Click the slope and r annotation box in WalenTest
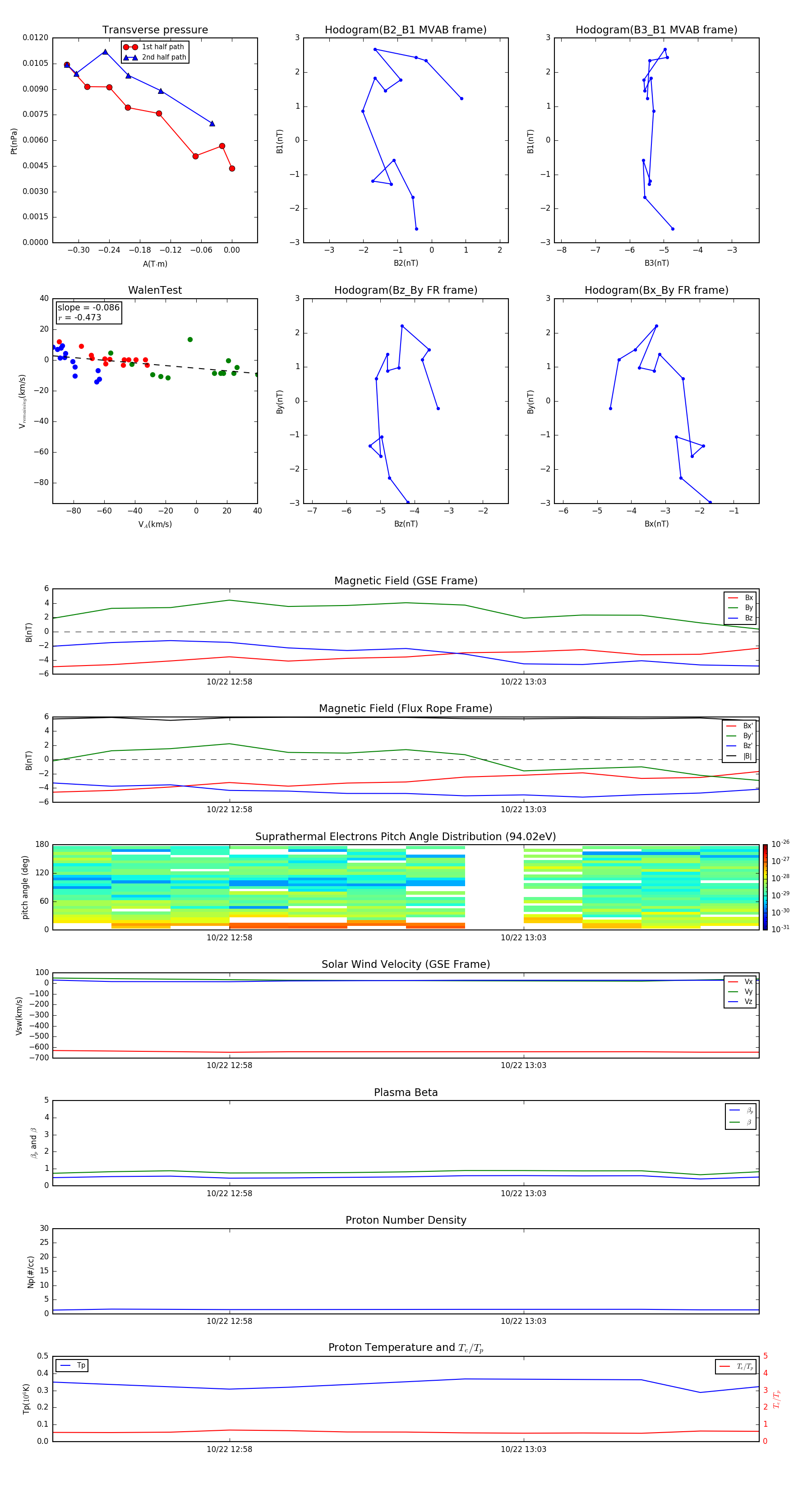The width and height of the screenshot is (812, 1489). pos(88,313)
